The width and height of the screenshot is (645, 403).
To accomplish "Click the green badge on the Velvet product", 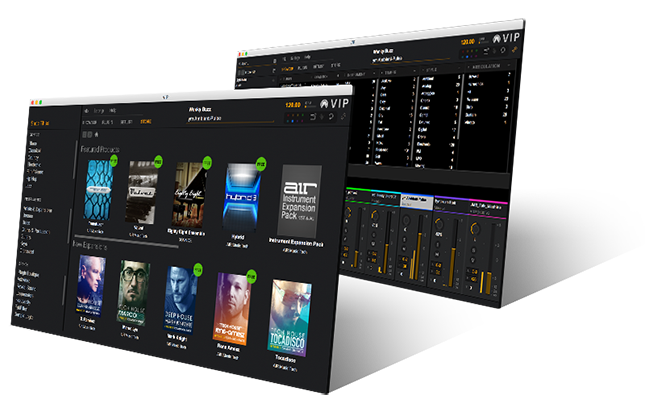I will click(157, 159).
